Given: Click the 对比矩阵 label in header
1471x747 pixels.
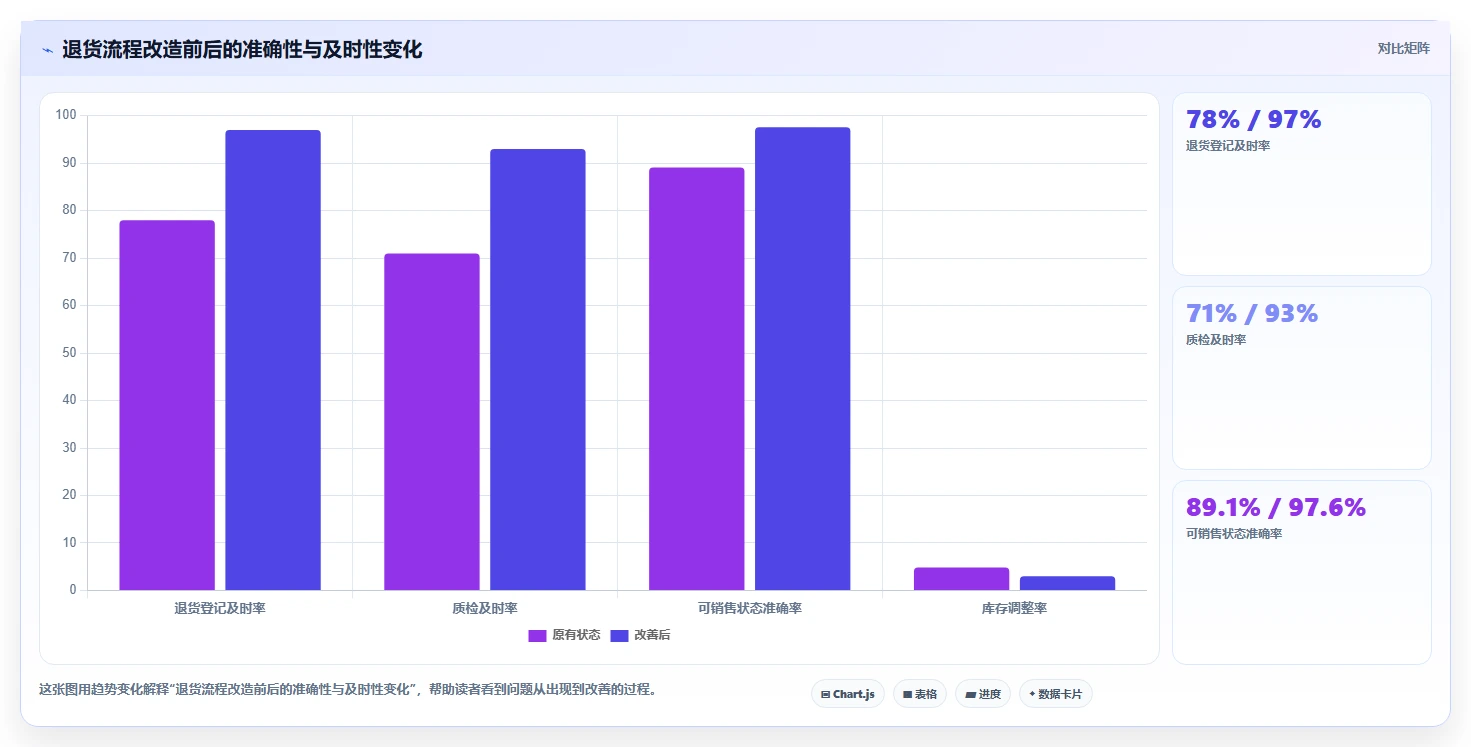Looking at the screenshot, I should tap(1404, 48).
